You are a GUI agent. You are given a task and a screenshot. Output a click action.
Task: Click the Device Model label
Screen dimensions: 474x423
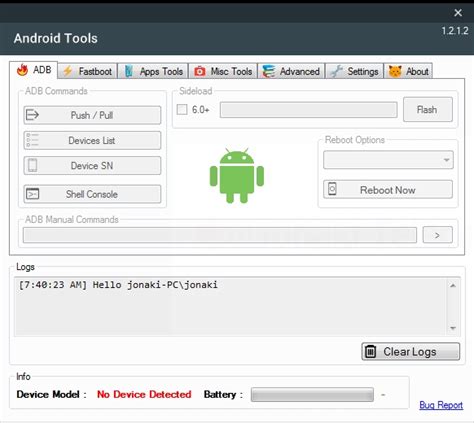pyautogui.click(x=51, y=394)
